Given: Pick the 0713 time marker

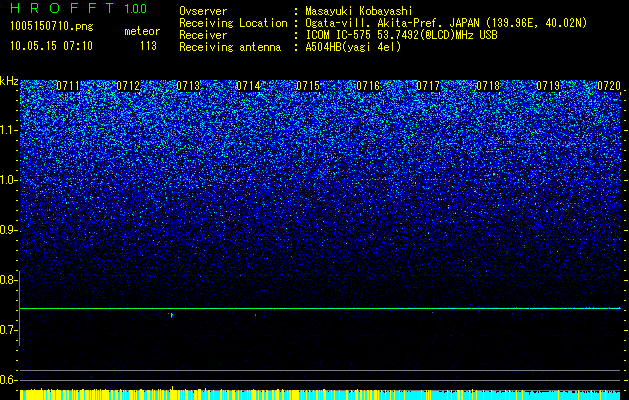Looking at the screenshot, I should [188, 86].
